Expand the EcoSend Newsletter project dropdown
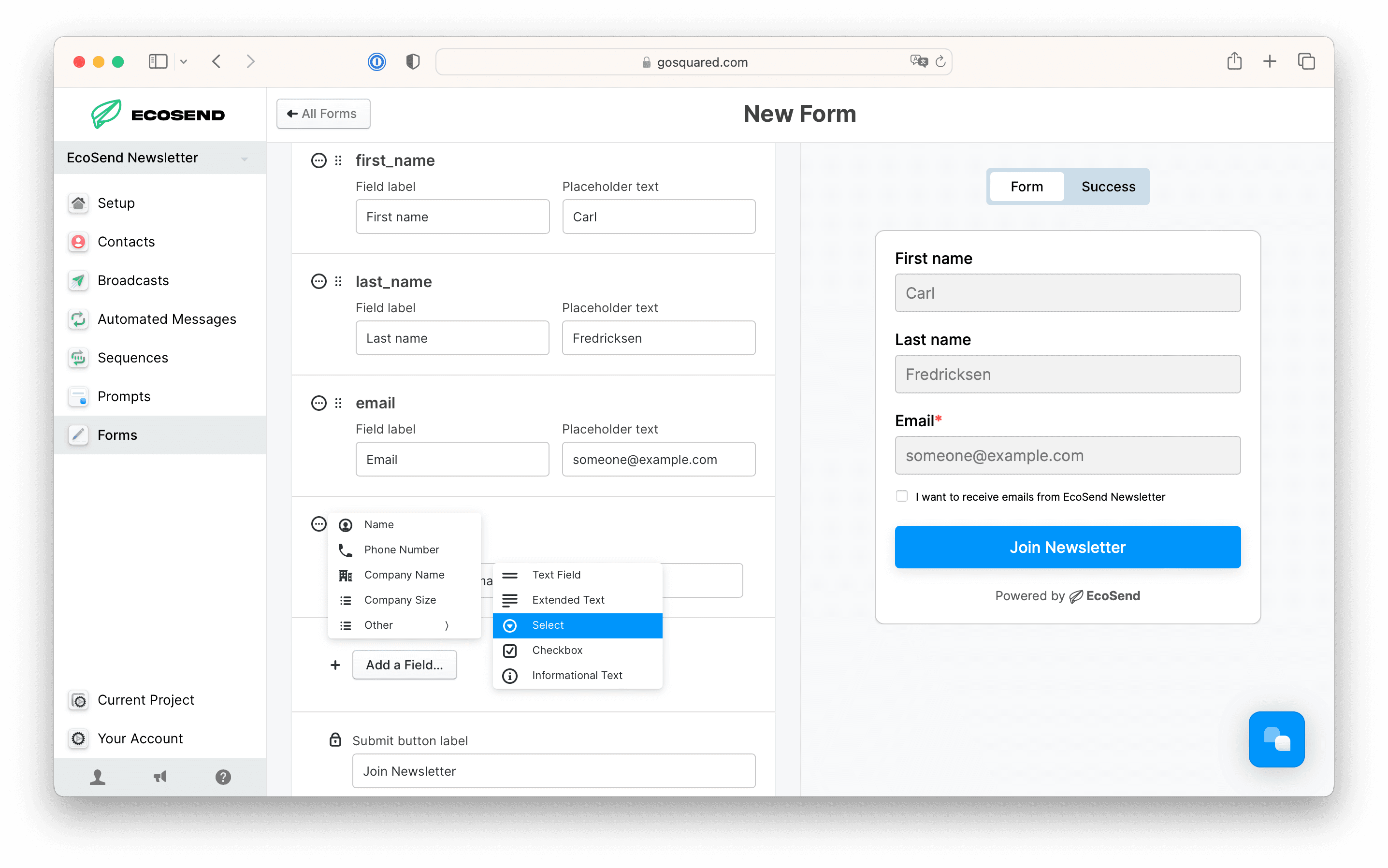 [245, 159]
